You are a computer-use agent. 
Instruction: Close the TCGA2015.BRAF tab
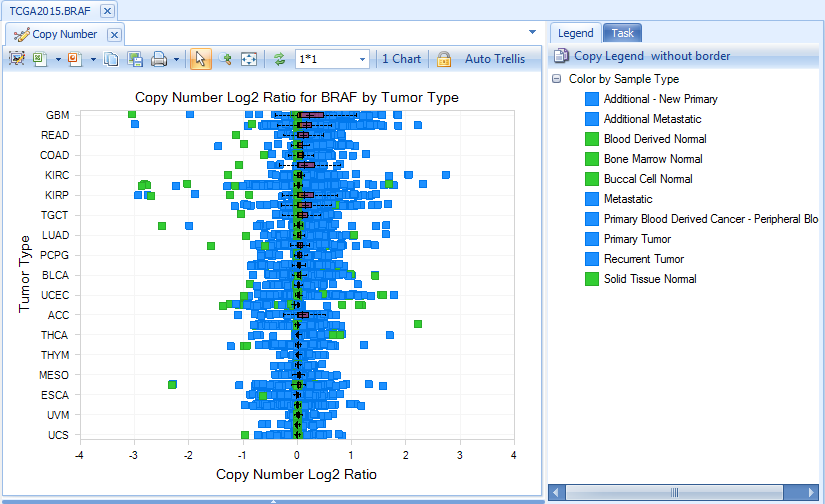(x=107, y=11)
